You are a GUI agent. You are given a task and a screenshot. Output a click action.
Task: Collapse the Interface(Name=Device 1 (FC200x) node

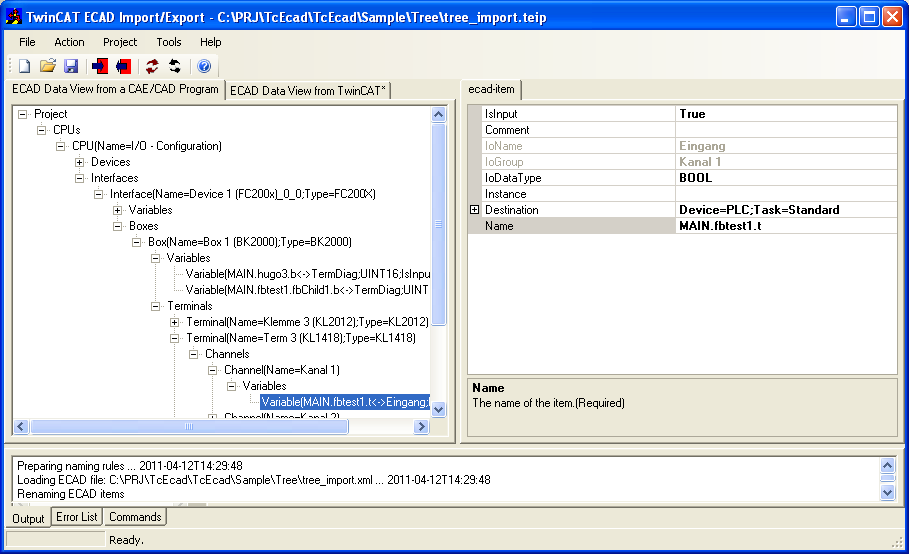tap(99, 194)
